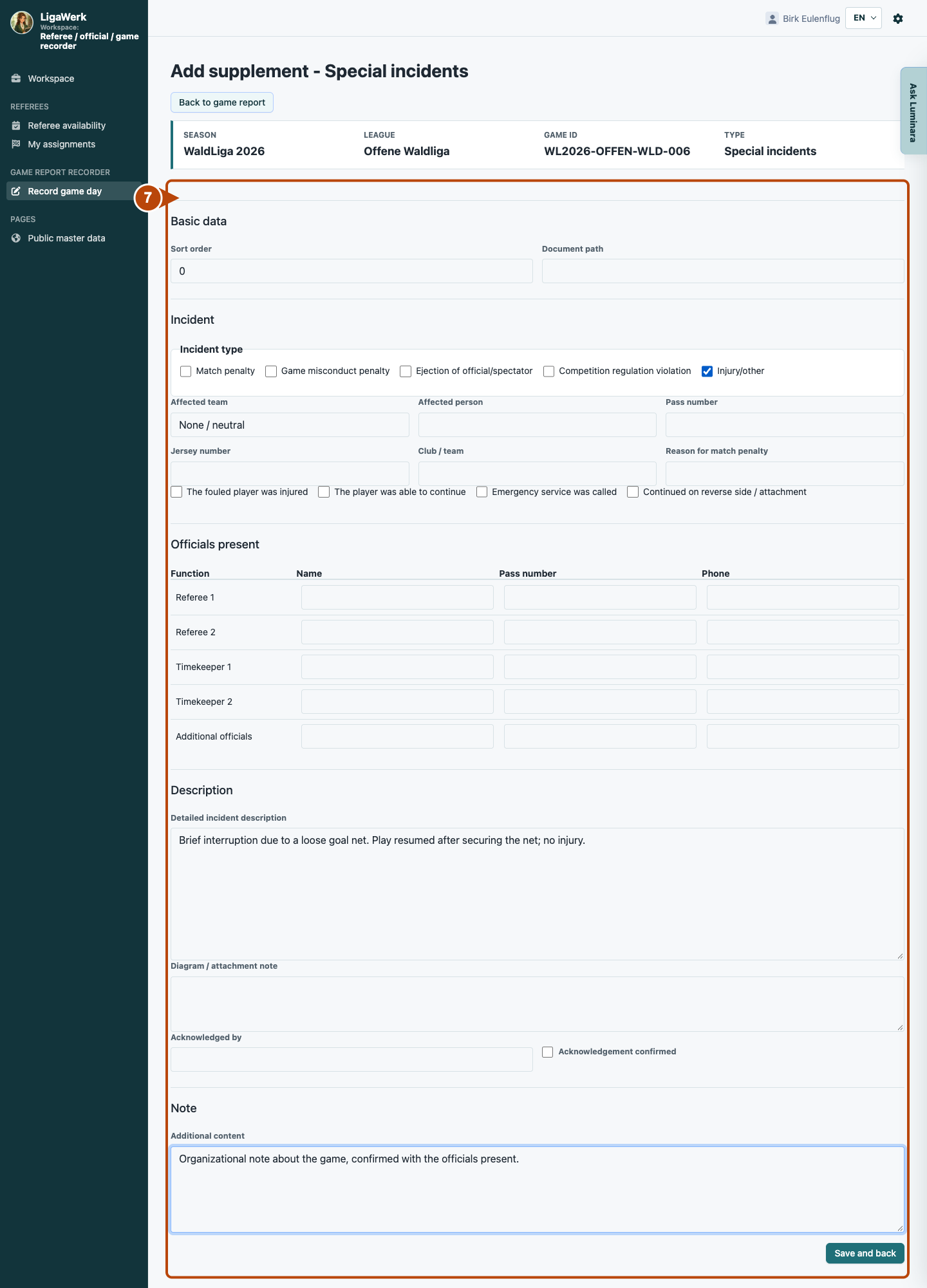Click the Referee availability calendar icon
The width and height of the screenshot is (927, 1288).
pos(16,126)
